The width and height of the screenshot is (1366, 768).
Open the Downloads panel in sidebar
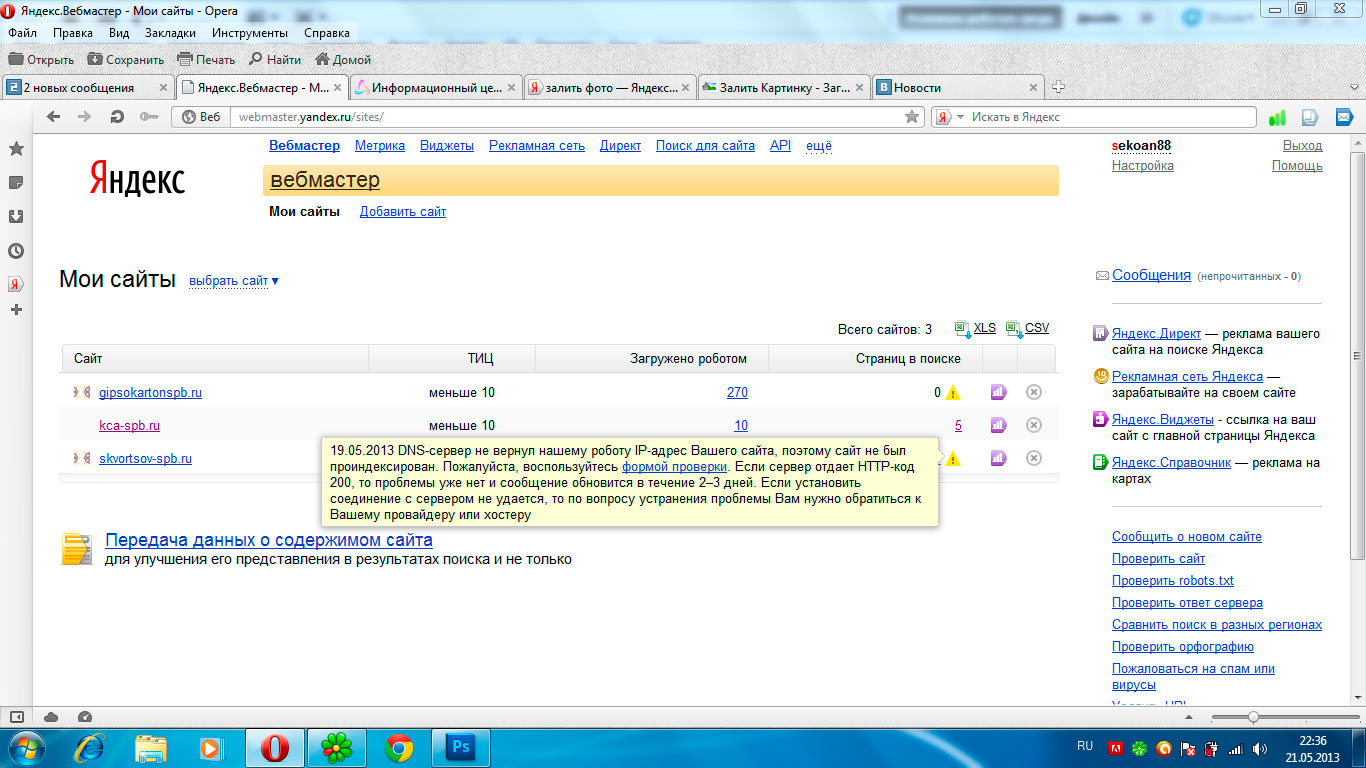coord(16,217)
